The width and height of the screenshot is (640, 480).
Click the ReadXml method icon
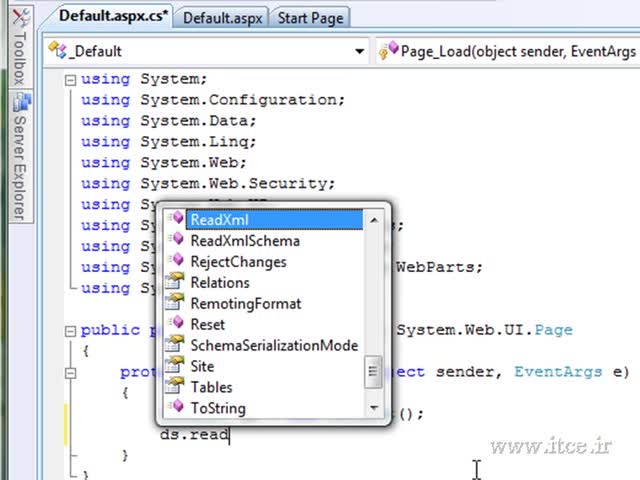pyautogui.click(x=176, y=218)
